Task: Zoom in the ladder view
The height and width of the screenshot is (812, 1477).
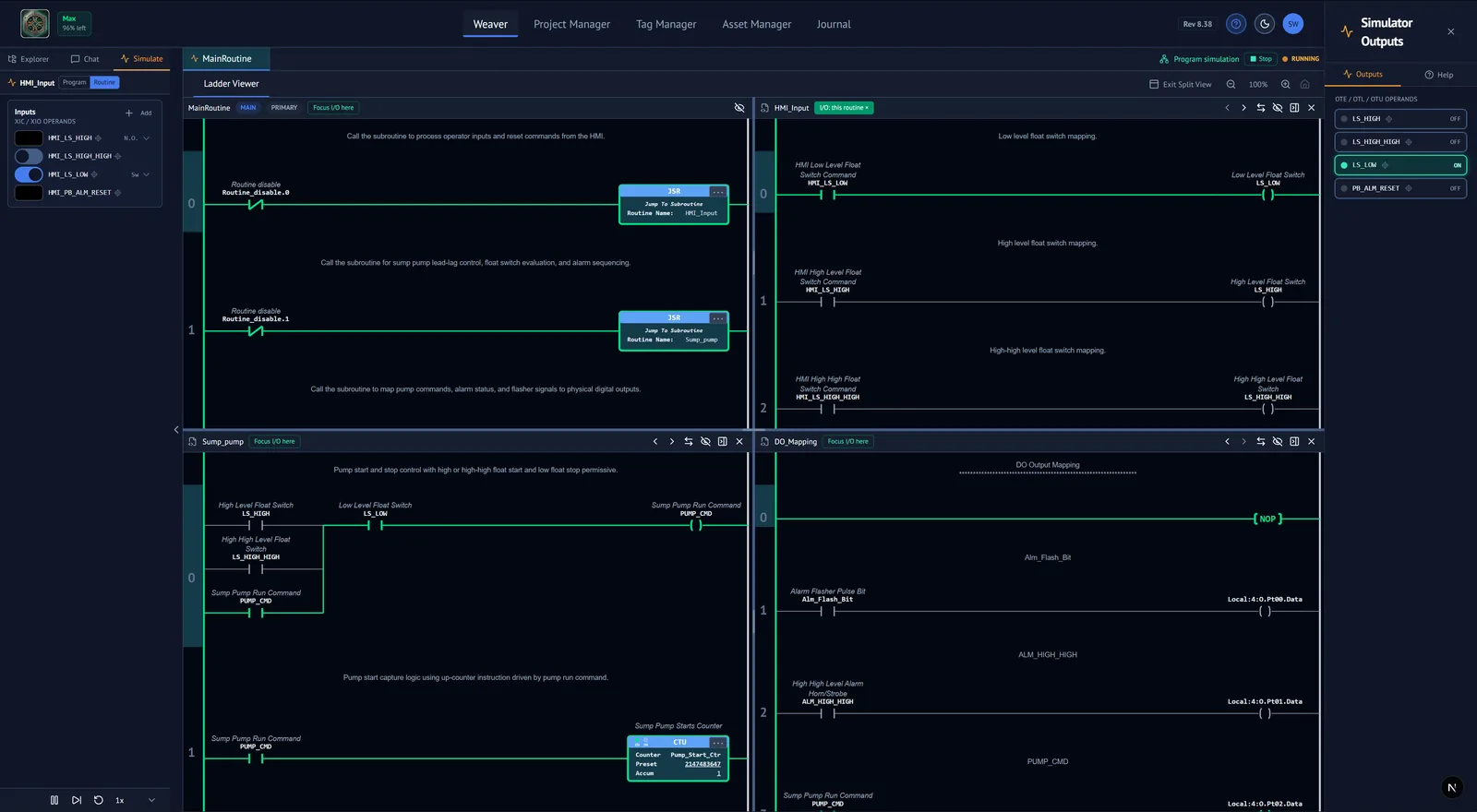Action: pyautogui.click(x=1285, y=84)
